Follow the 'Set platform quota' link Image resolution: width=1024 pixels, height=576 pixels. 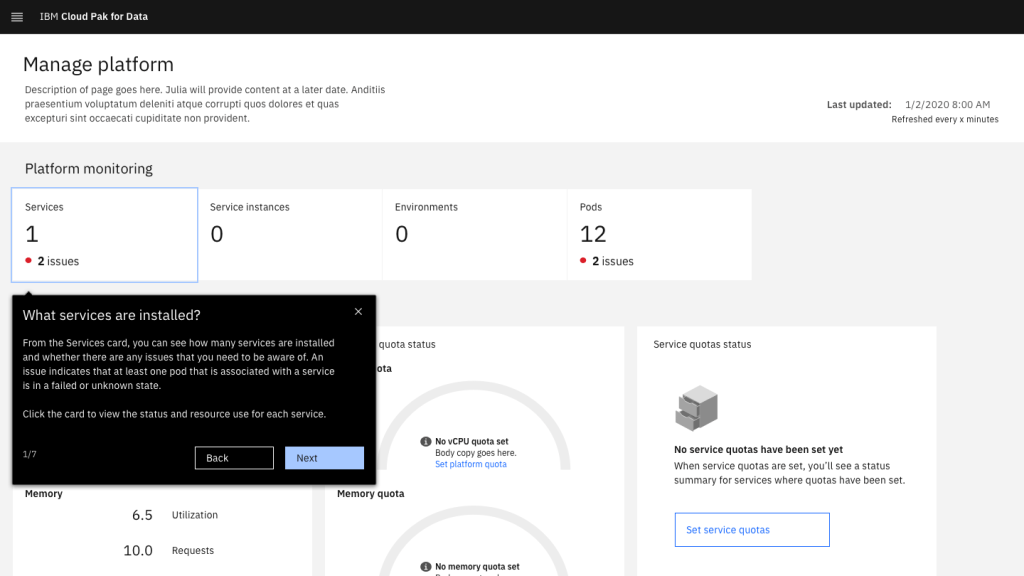[470, 464]
